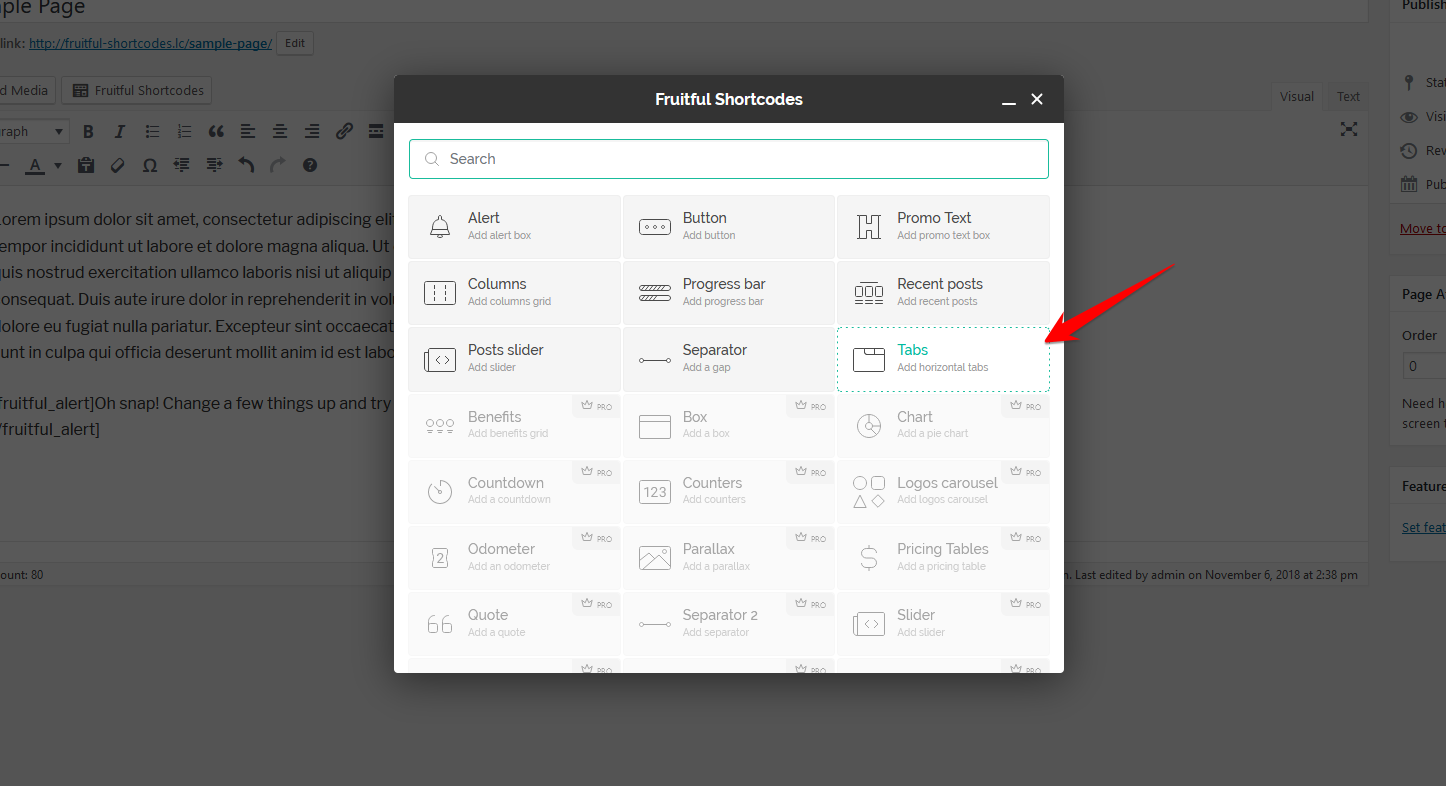Undo the last editor action
This screenshot has width=1446, height=786.
click(246, 165)
